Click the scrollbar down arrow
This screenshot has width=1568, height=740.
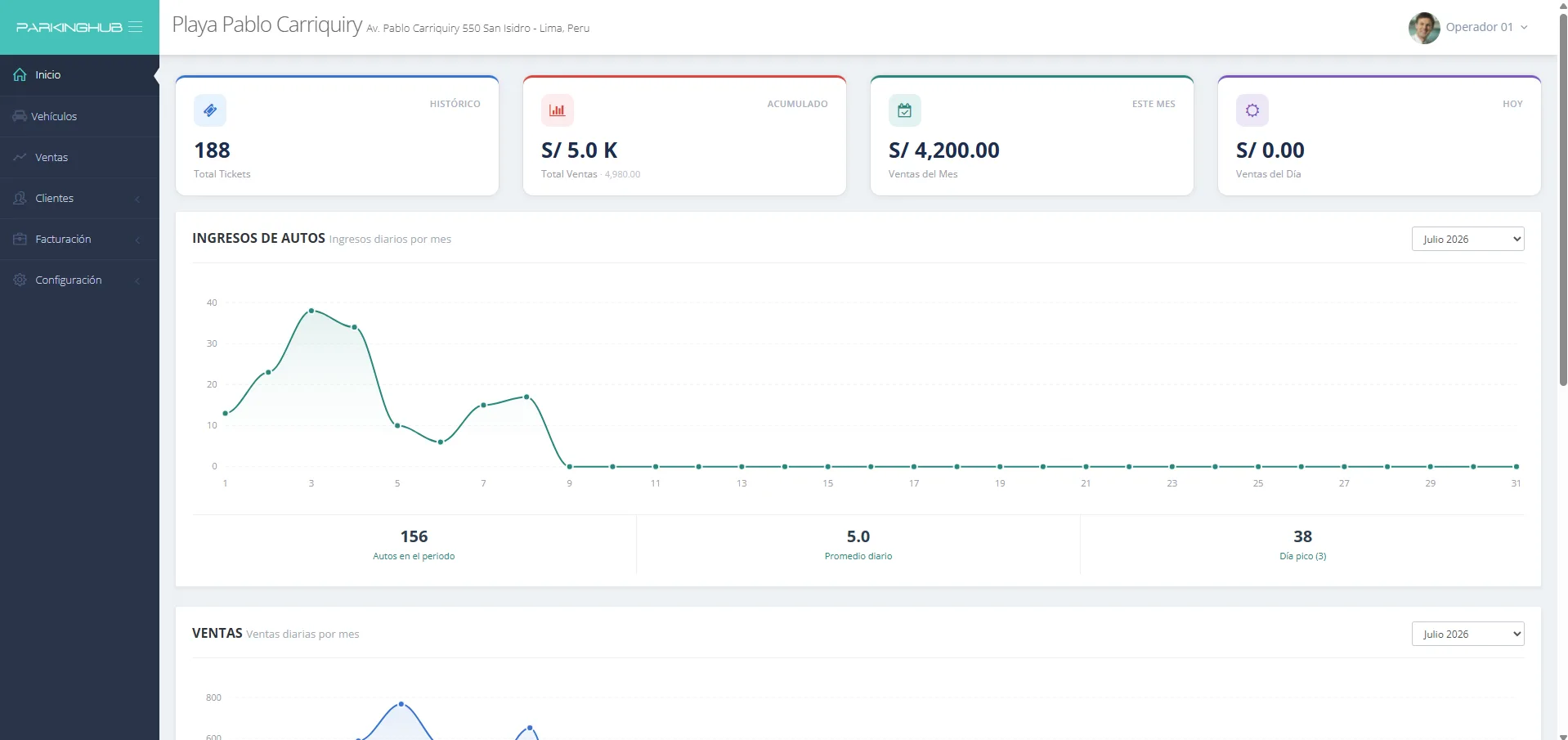click(1563, 735)
